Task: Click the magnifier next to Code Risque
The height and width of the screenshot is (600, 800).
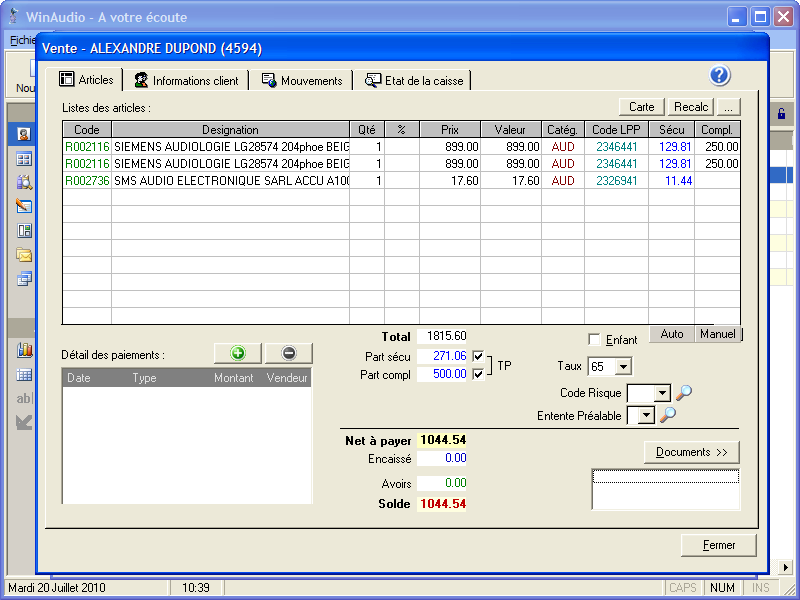Action: click(x=684, y=393)
